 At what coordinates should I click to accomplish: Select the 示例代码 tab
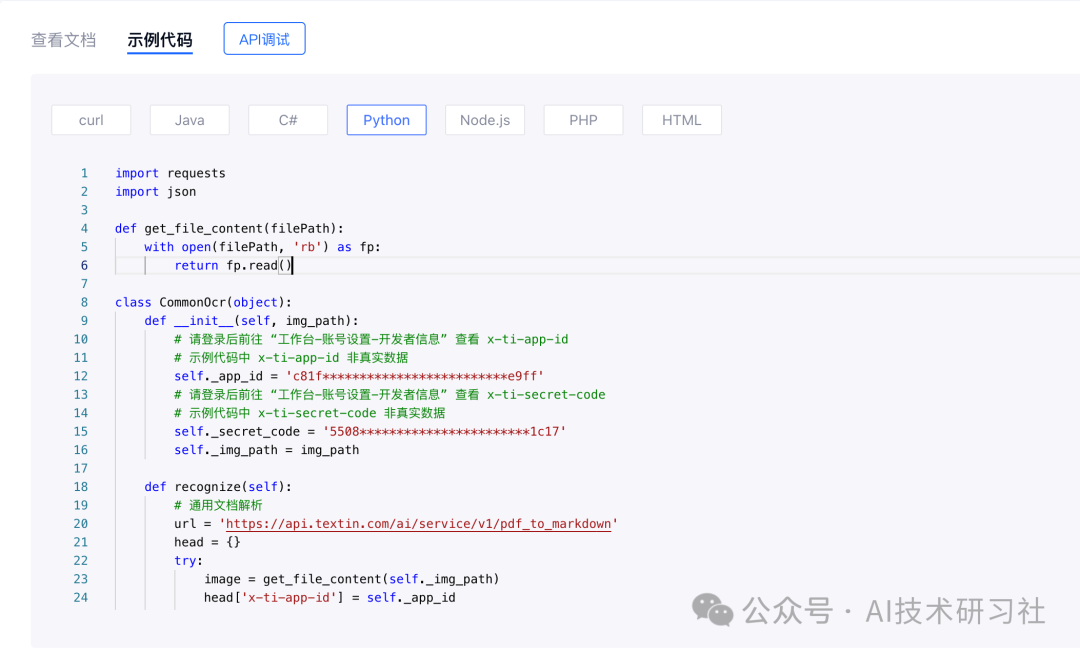coord(160,38)
